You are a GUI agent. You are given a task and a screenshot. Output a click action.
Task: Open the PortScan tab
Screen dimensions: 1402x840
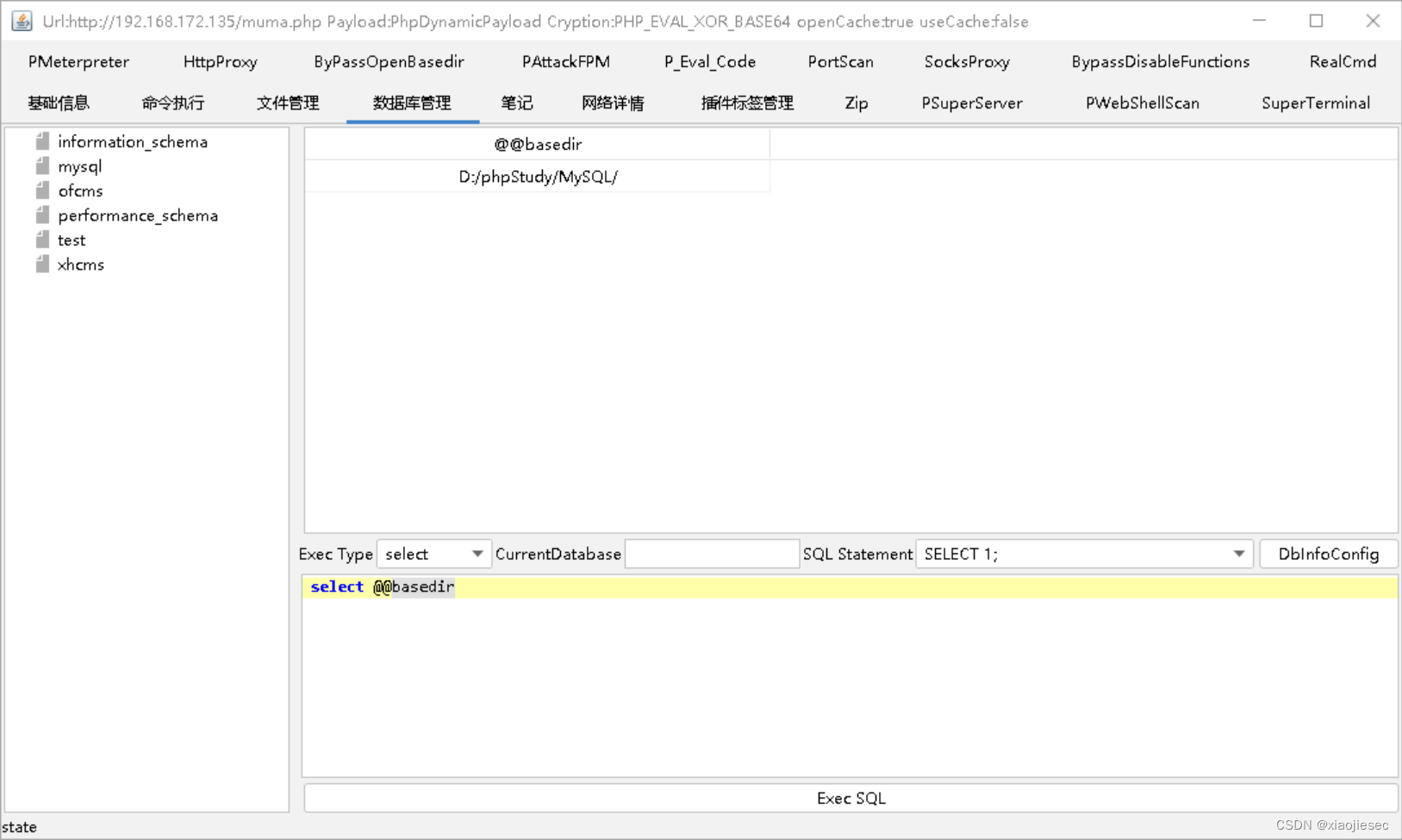840,61
